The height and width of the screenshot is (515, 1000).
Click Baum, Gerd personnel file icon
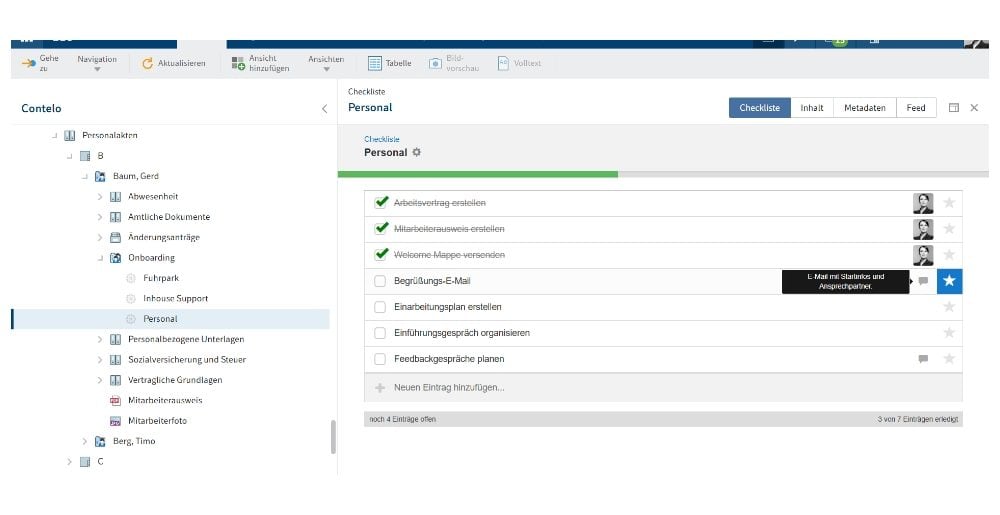coord(100,176)
